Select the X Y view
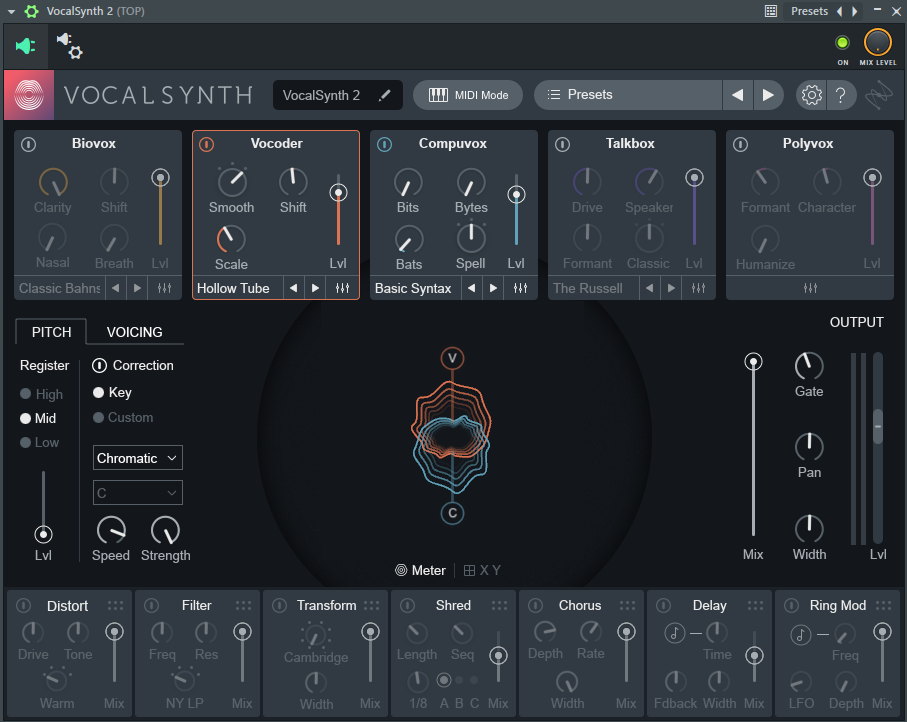This screenshot has height=722, width=907. pyautogui.click(x=482, y=570)
